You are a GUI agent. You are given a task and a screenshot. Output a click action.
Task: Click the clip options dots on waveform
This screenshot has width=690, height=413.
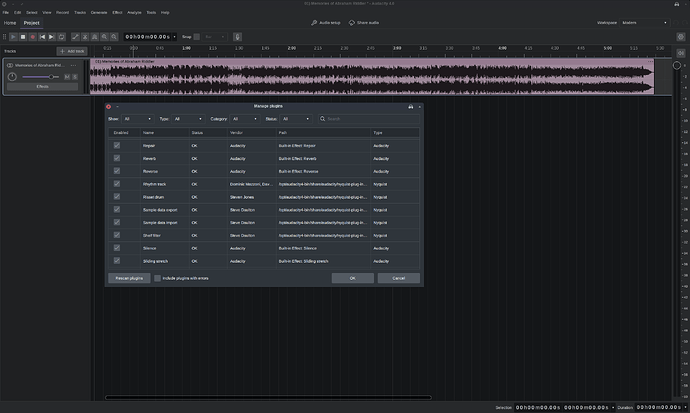pyautogui.click(x=650, y=62)
